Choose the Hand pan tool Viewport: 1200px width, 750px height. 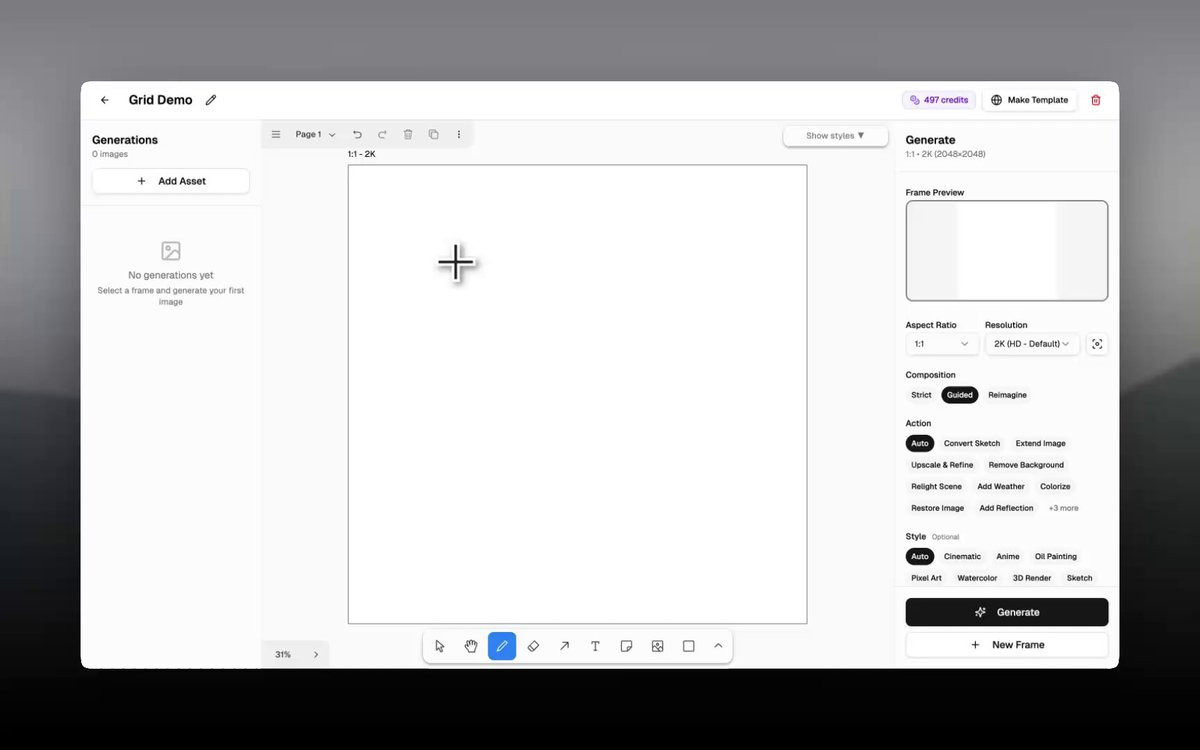pos(471,646)
